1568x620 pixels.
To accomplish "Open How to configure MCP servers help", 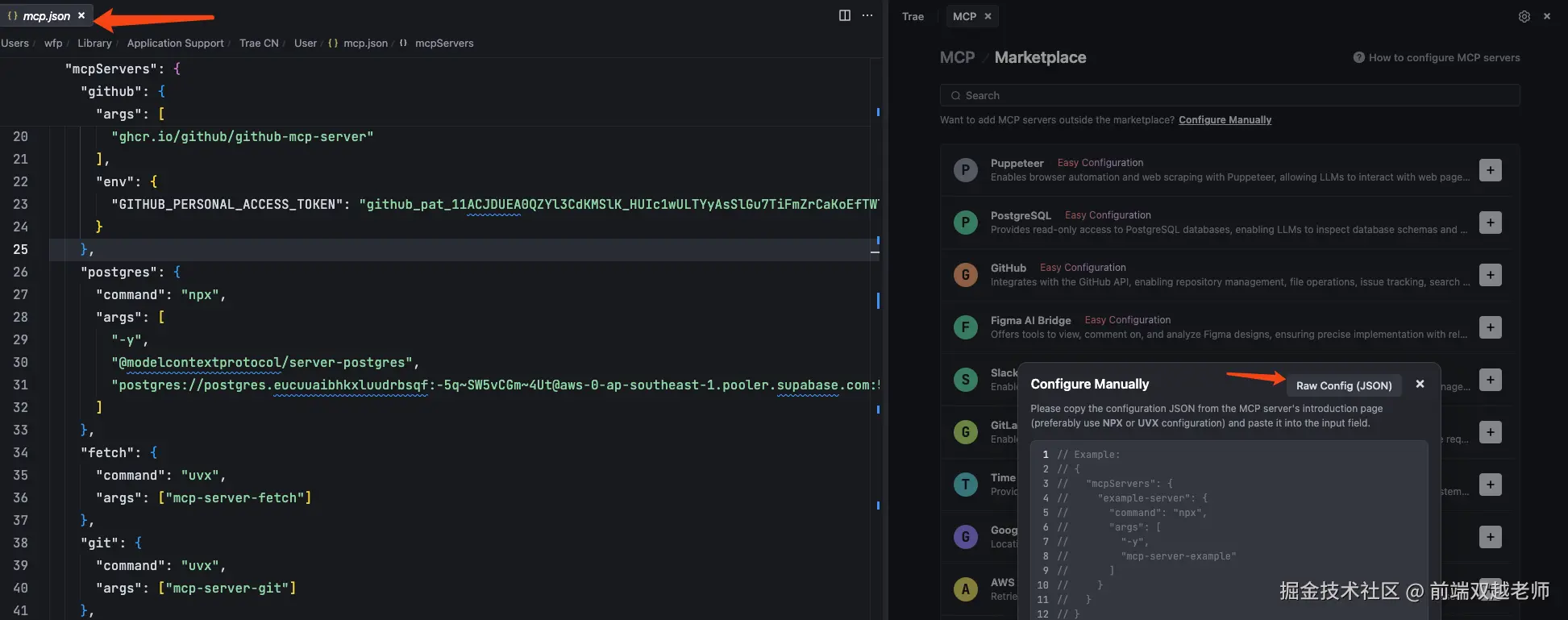I will 1437,57.
